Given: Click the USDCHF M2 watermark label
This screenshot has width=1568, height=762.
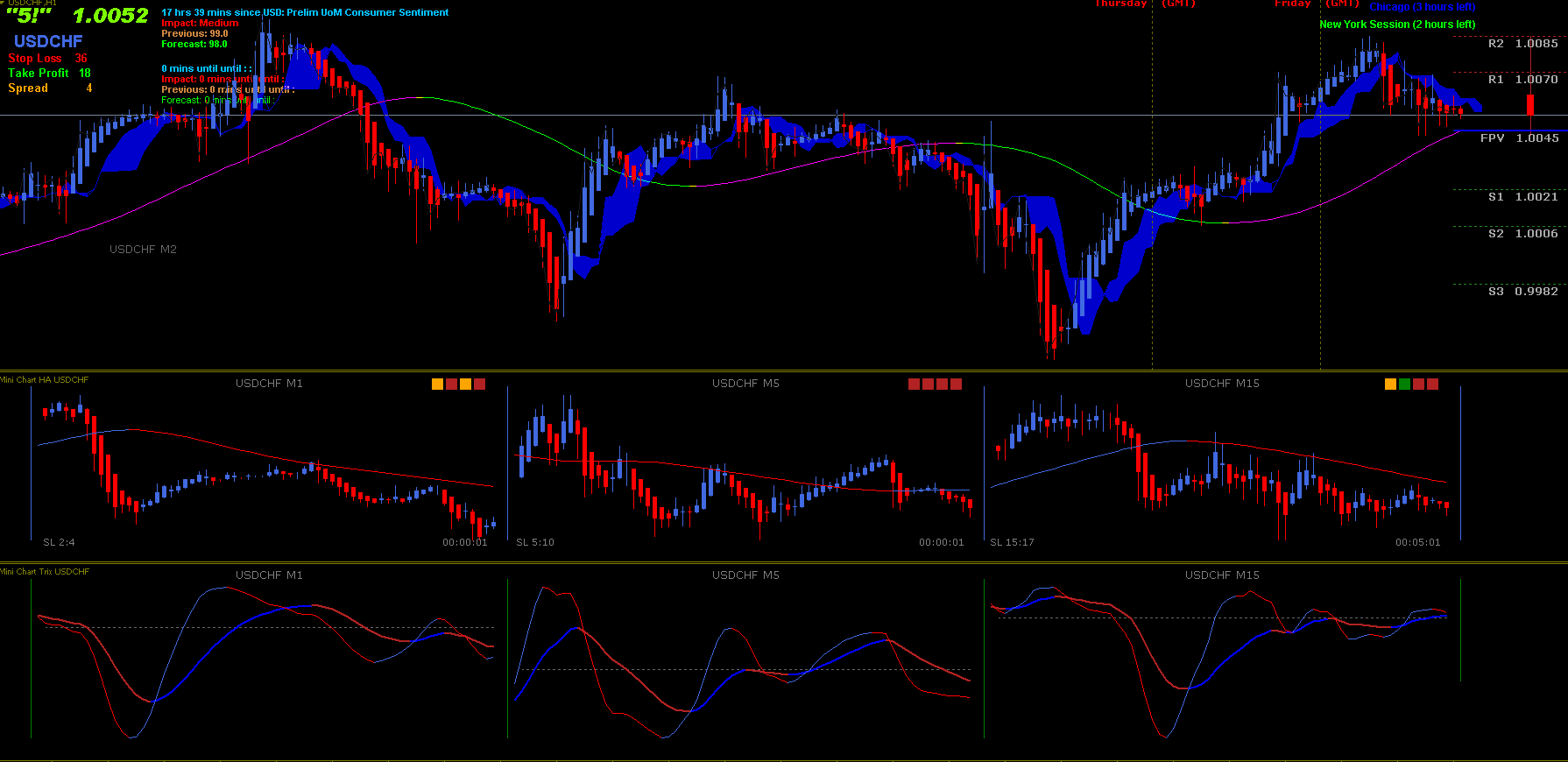Looking at the screenshot, I should pos(143,250).
